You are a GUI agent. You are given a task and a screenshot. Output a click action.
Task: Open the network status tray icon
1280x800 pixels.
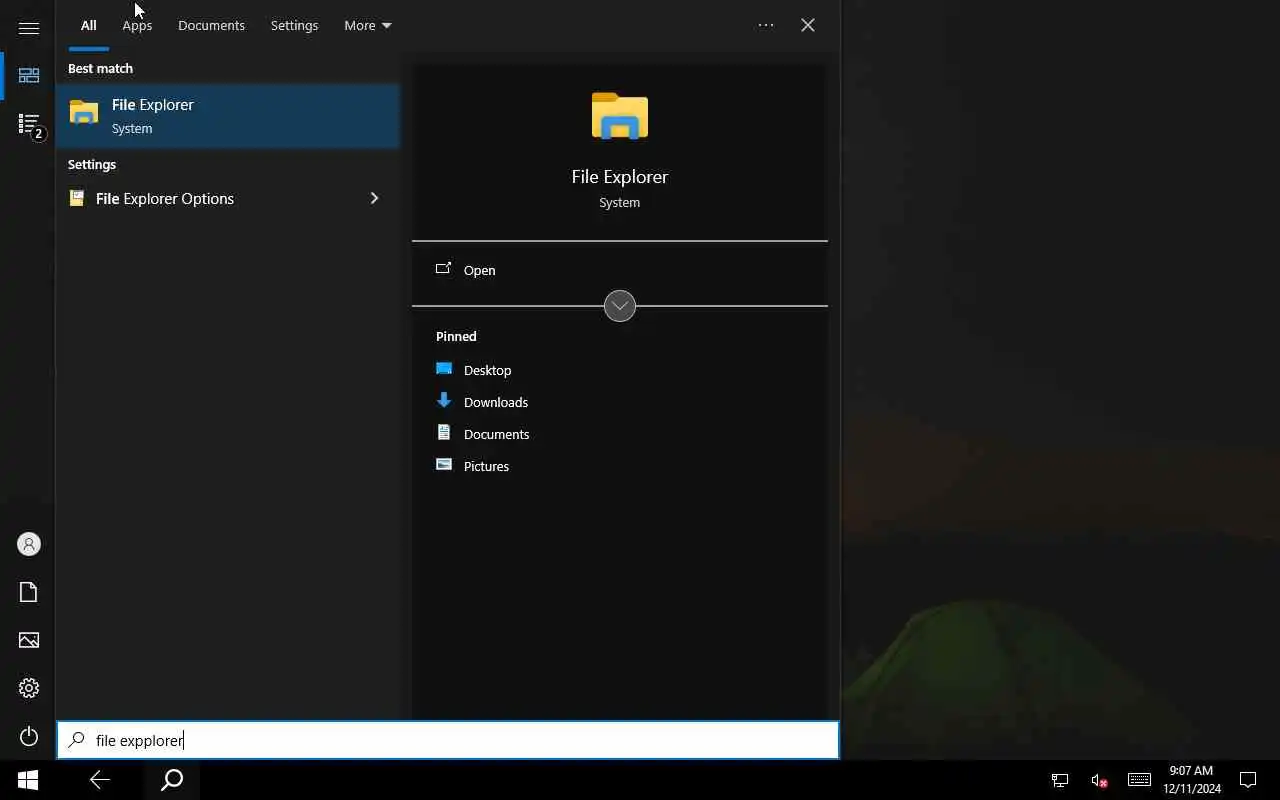click(1059, 780)
